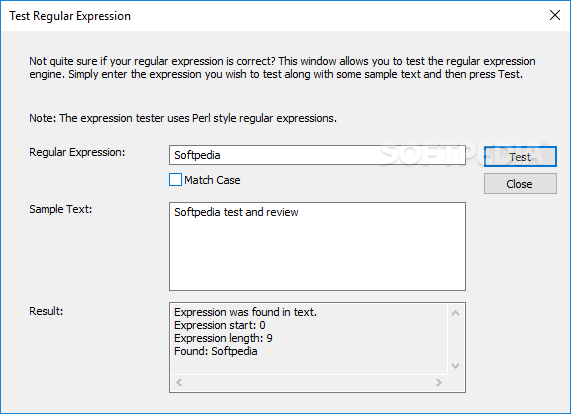Enable the Match Case checkbox
571x414 pixels.
point(175,180)
